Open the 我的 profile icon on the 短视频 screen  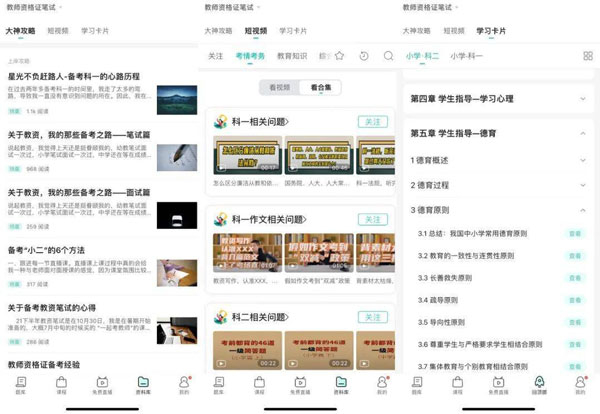[382, 384]
